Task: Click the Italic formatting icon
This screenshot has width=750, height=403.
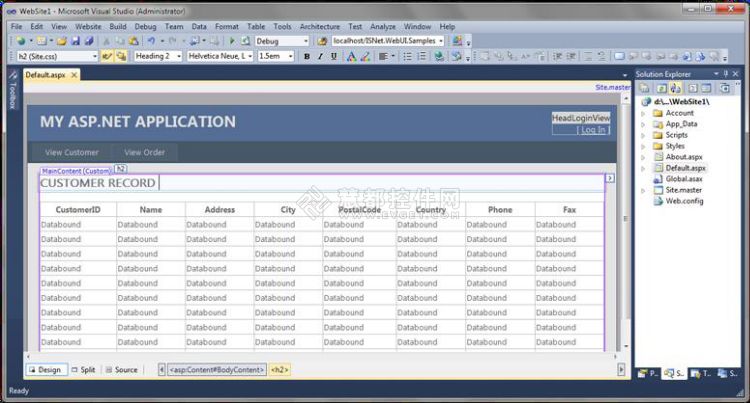Action: point(320,56)
